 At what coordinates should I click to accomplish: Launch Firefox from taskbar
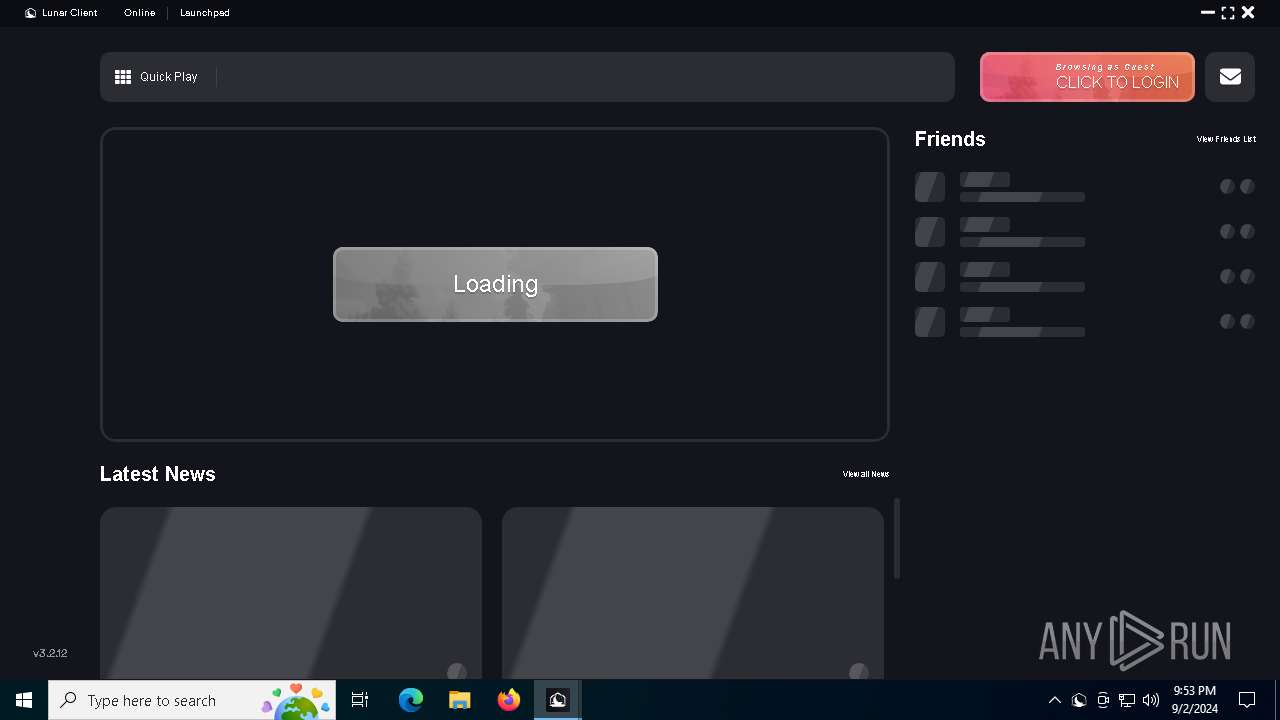pyautogui.click(x=509, y=700)
